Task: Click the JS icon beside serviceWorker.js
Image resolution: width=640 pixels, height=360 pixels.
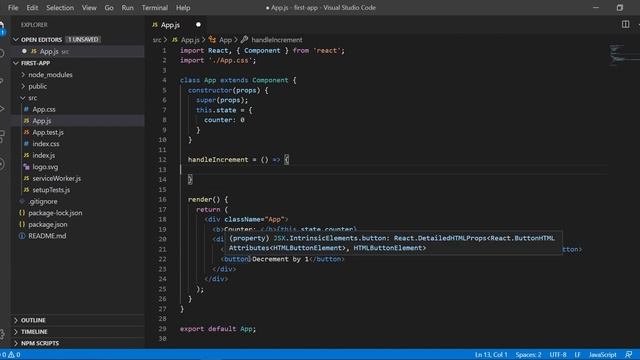Action: click(27, 178)
